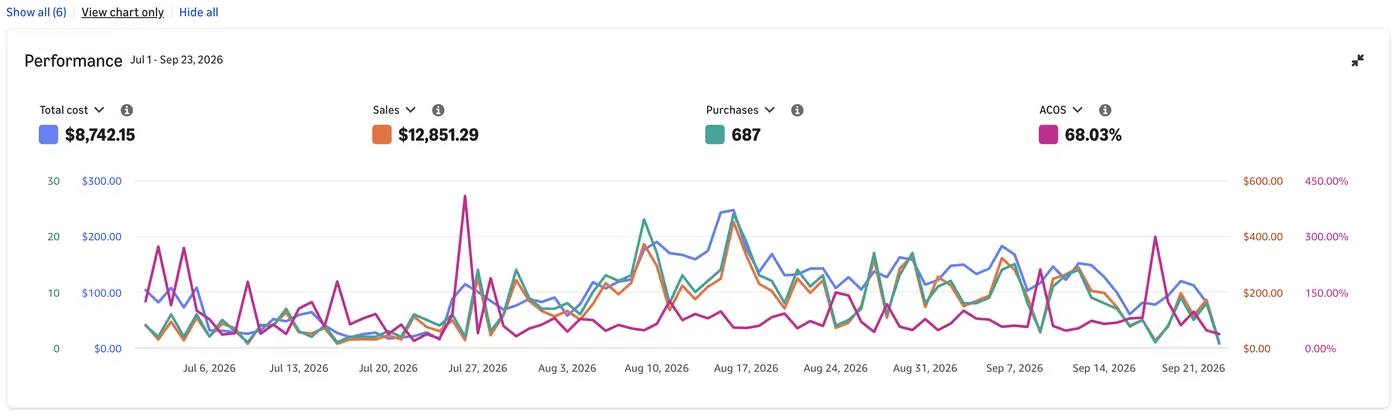Screen dimensions: 1400x418
Task: Select the View chart only link
Action: (122, 12)
